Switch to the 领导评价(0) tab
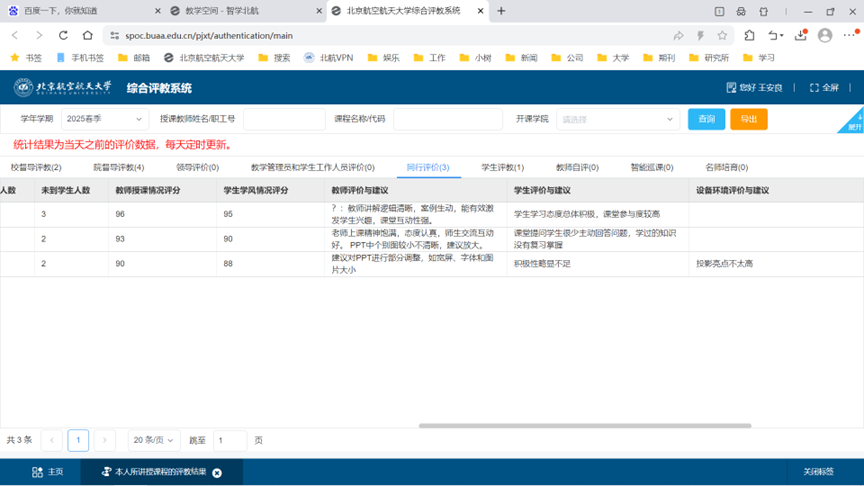 pos(197,168)
